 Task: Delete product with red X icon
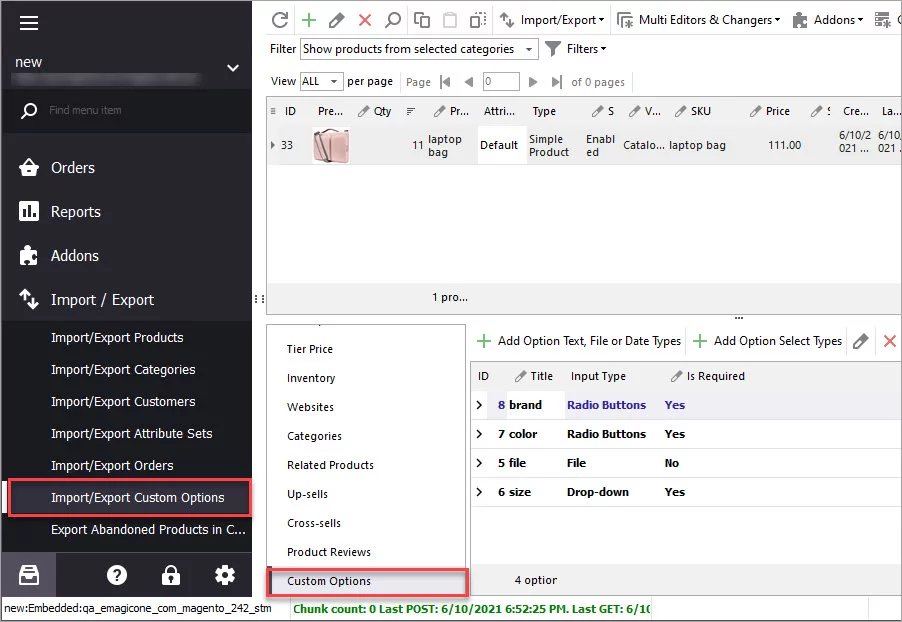pos(365,20)
